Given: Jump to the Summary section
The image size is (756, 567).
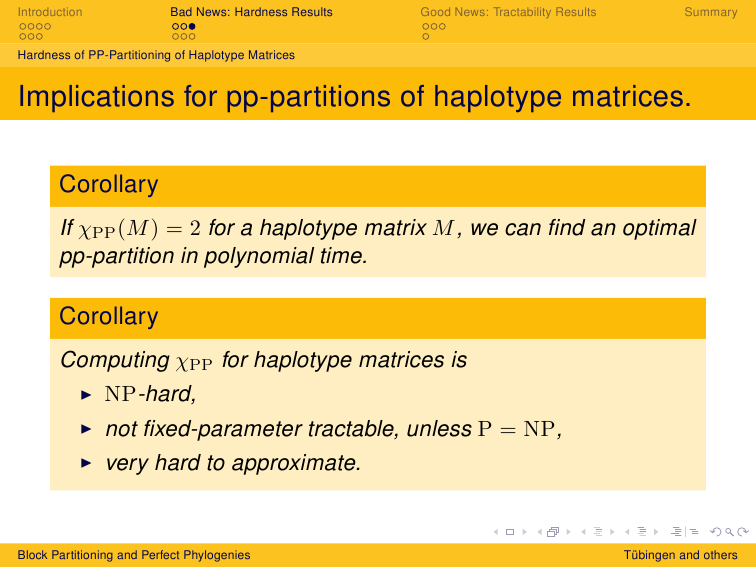Looking at the screenshot, I should 710,12.
